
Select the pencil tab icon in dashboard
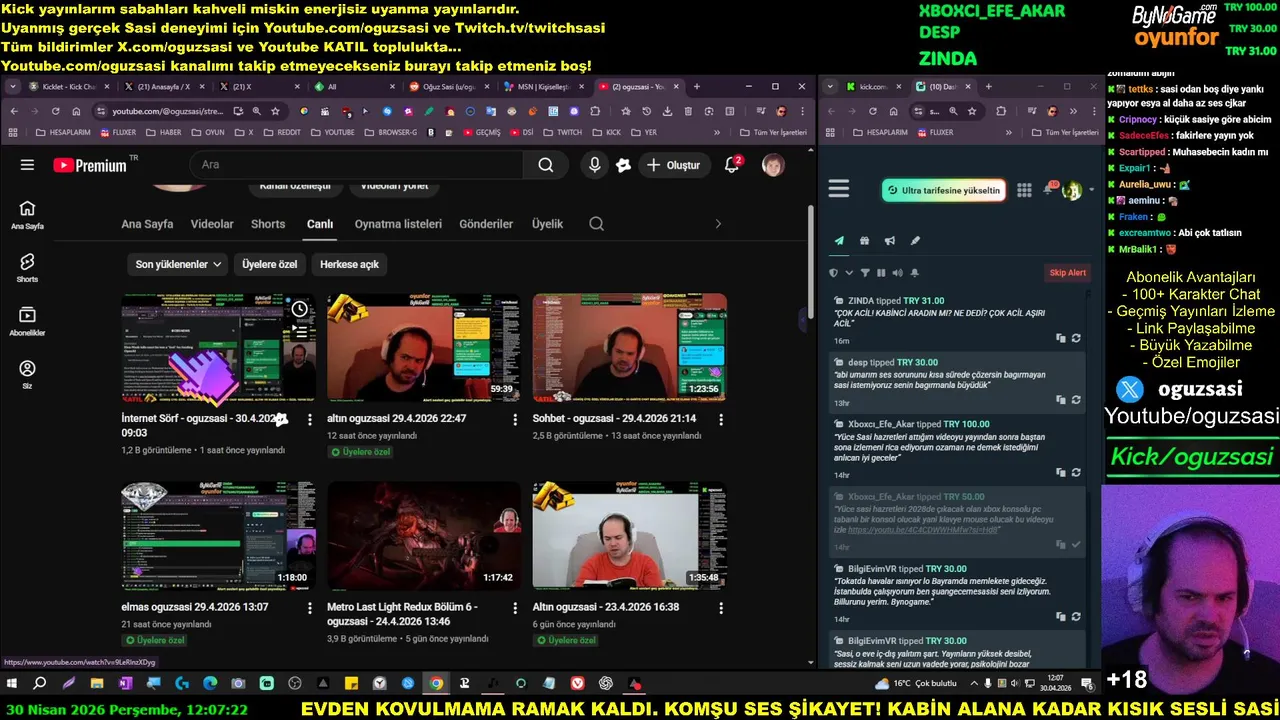click(915, 241)
